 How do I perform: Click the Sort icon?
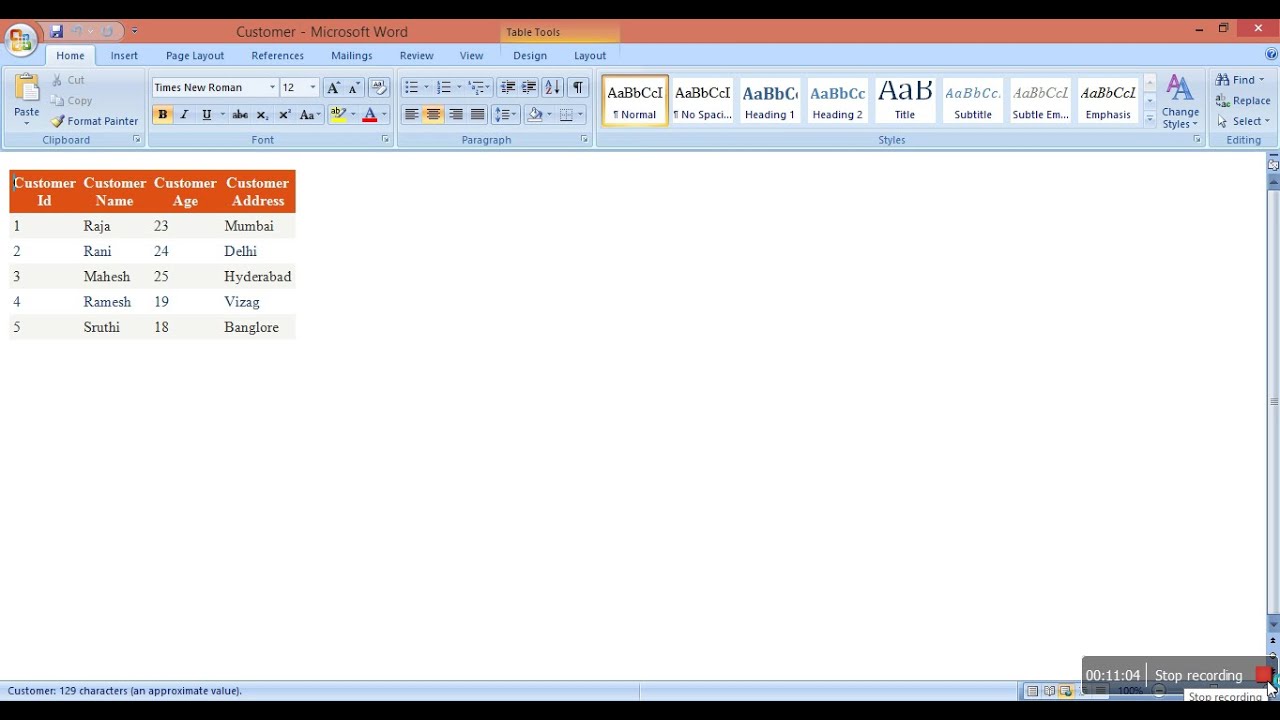[552, 88]
